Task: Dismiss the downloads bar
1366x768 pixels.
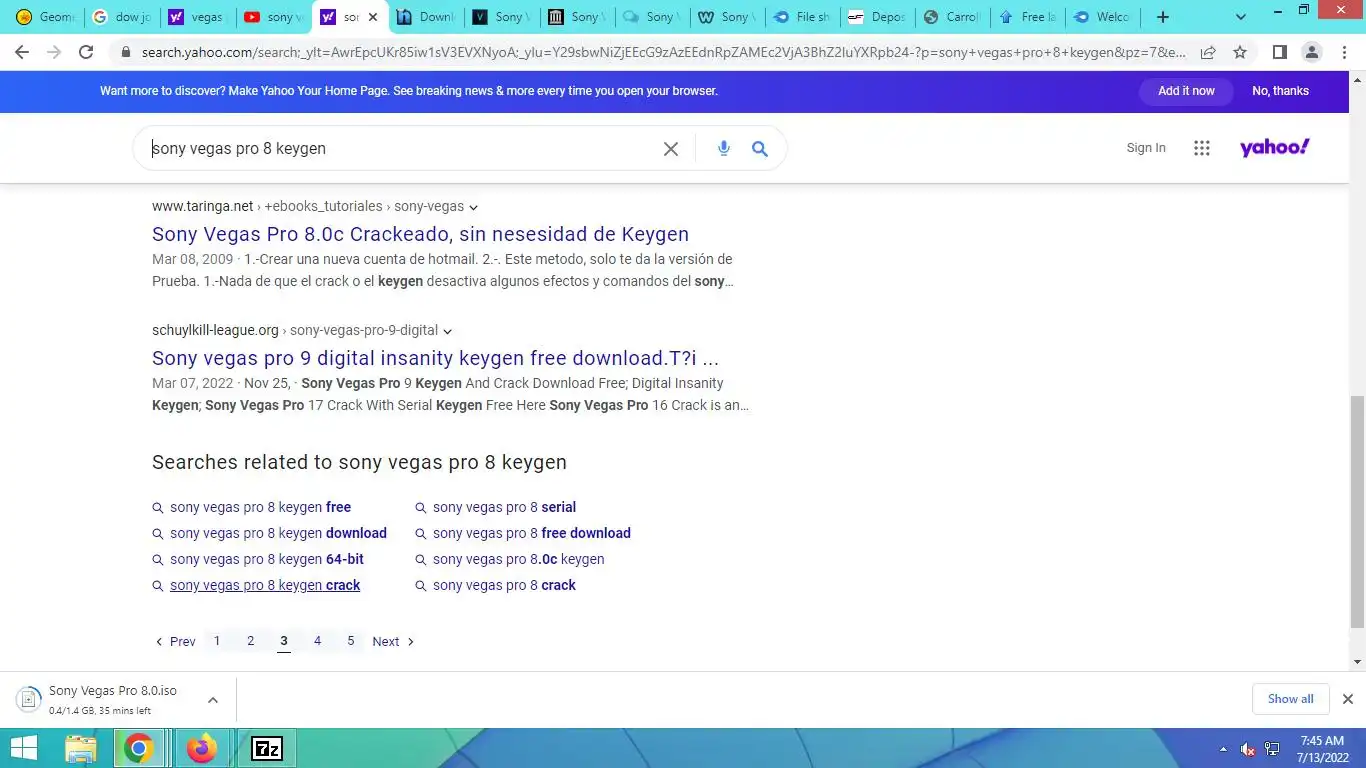Action: click(1347, 699)
